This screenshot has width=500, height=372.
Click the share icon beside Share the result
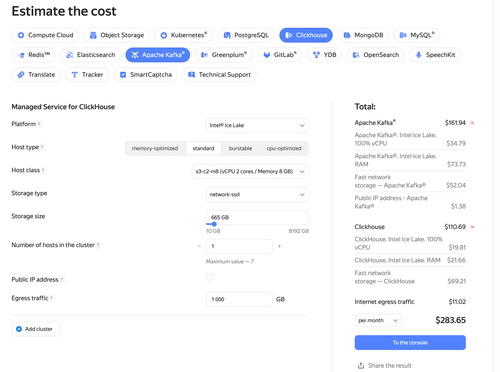(361, 366)
